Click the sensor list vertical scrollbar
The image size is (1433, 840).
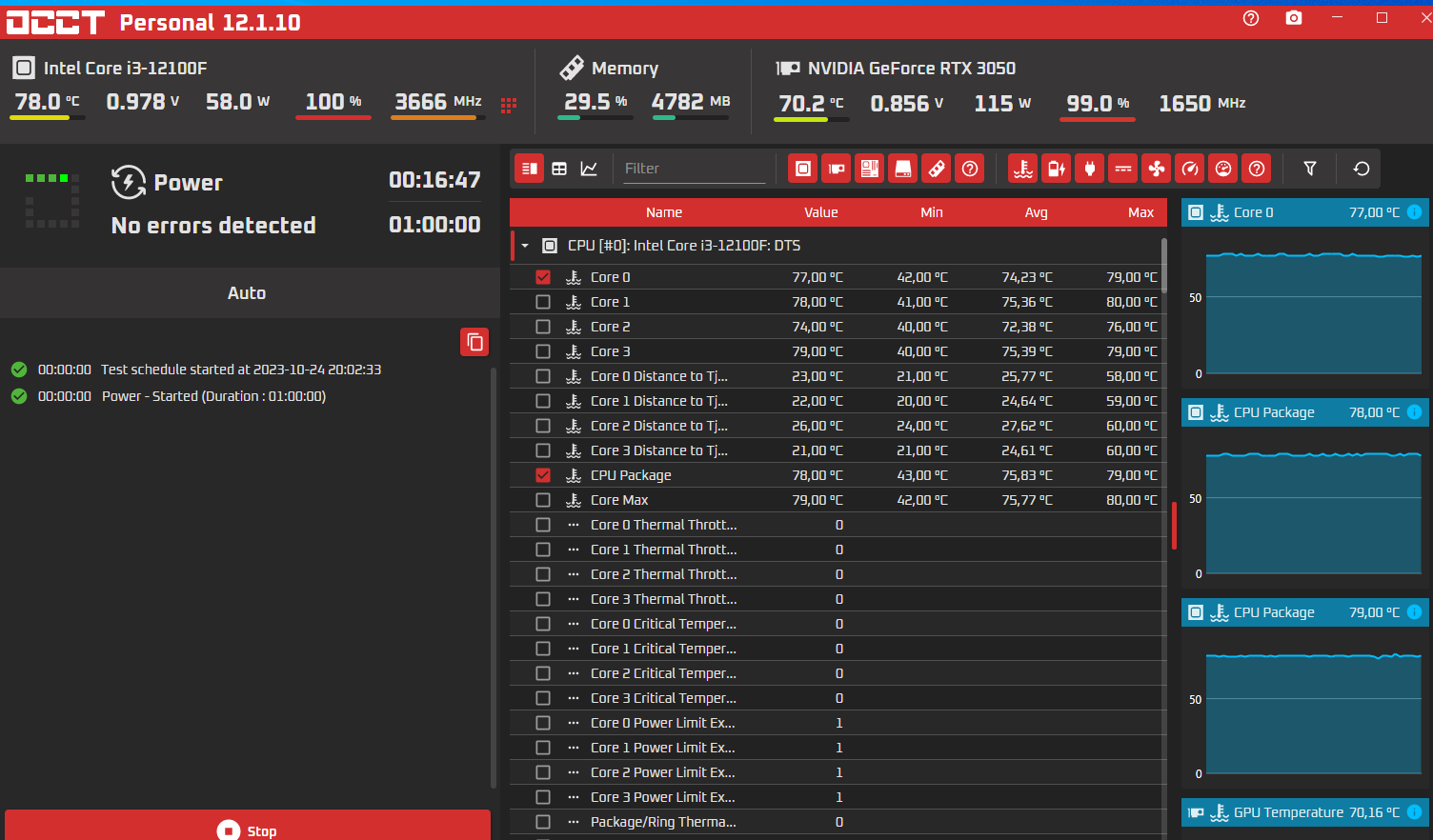[x=1163, y=267]
